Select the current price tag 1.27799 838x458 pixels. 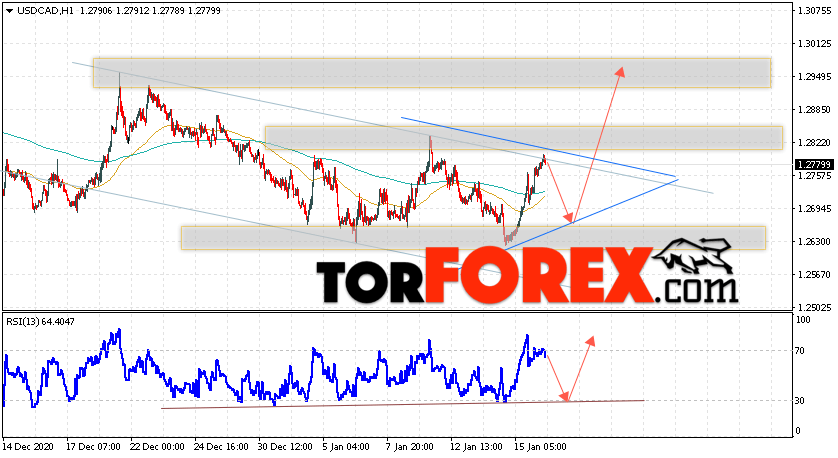point(814,165)
